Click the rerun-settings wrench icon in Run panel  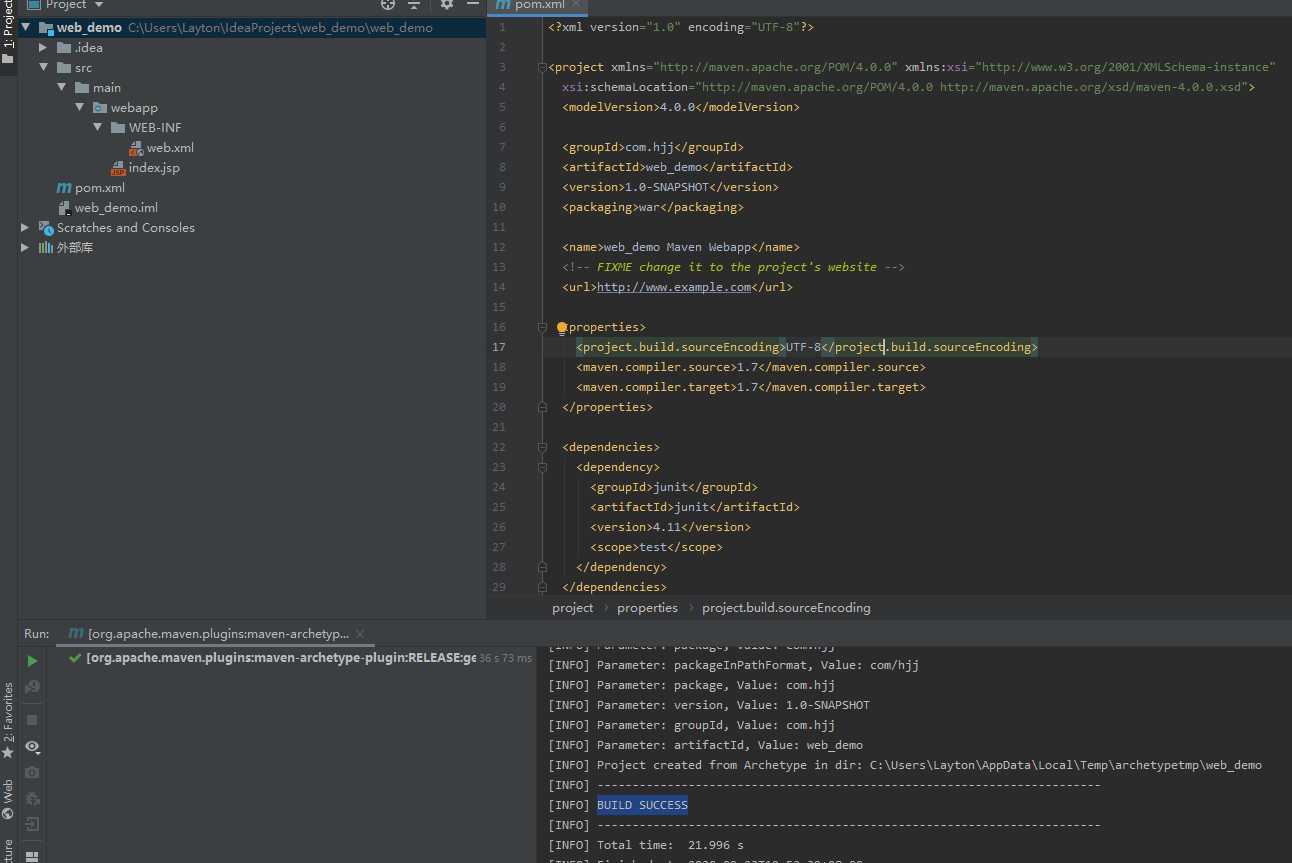[32, 687]
